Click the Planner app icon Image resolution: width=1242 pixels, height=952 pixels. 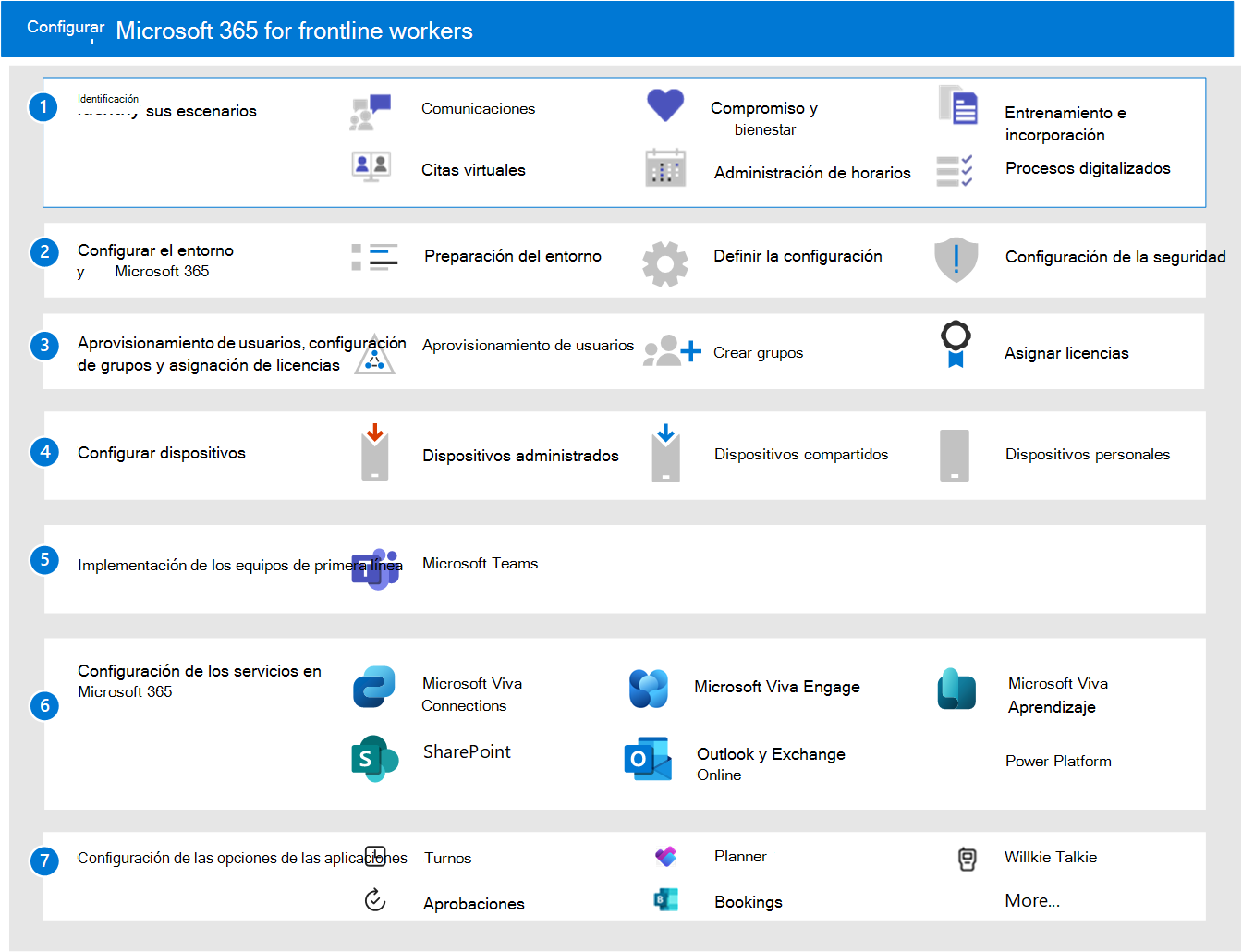(665, 857)
